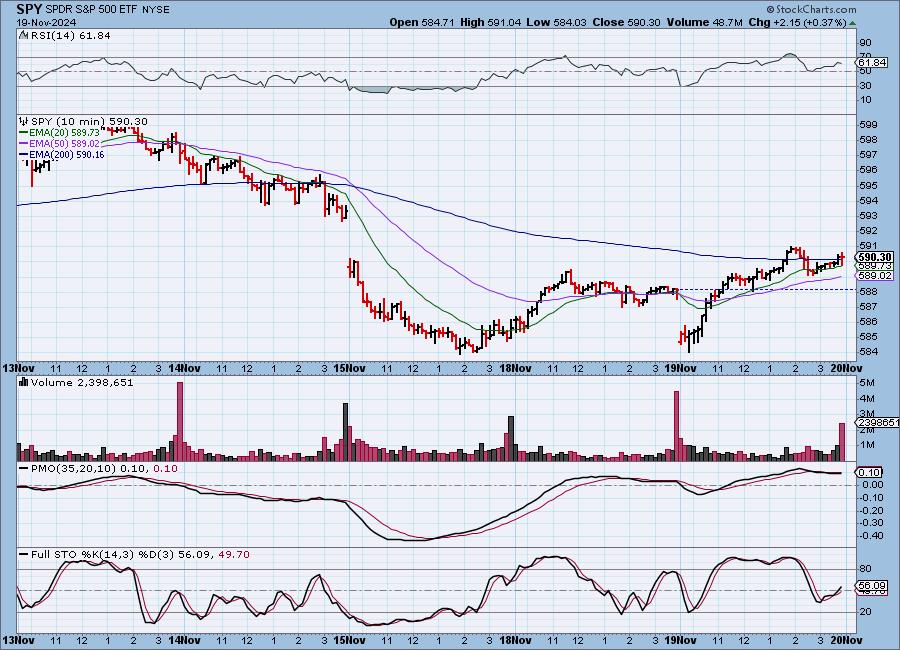Click the 590.30 last price tag on price axis
The height and width of the screenshot is (650, 900).
point(875,257)
